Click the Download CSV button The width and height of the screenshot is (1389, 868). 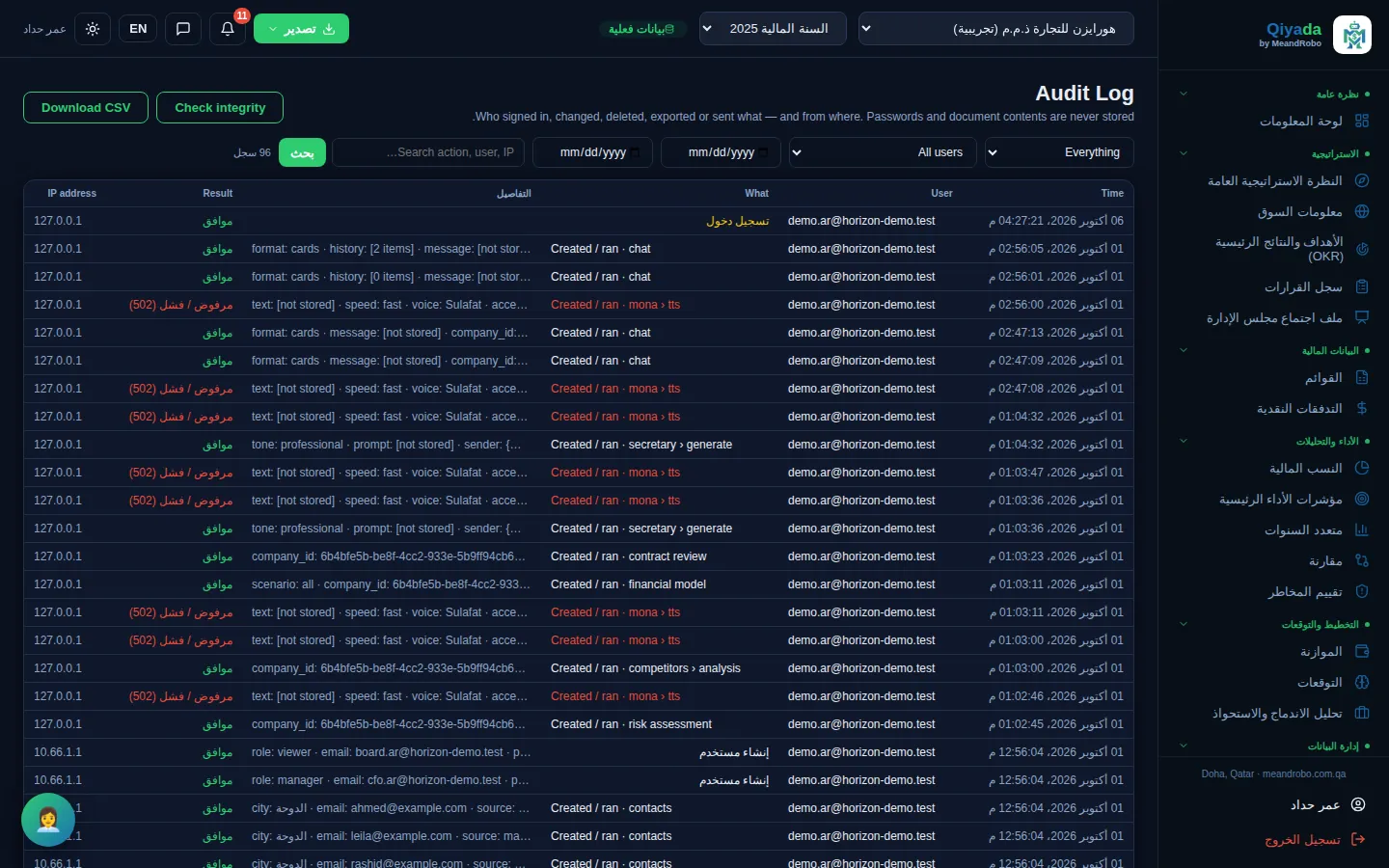[86, 108]
